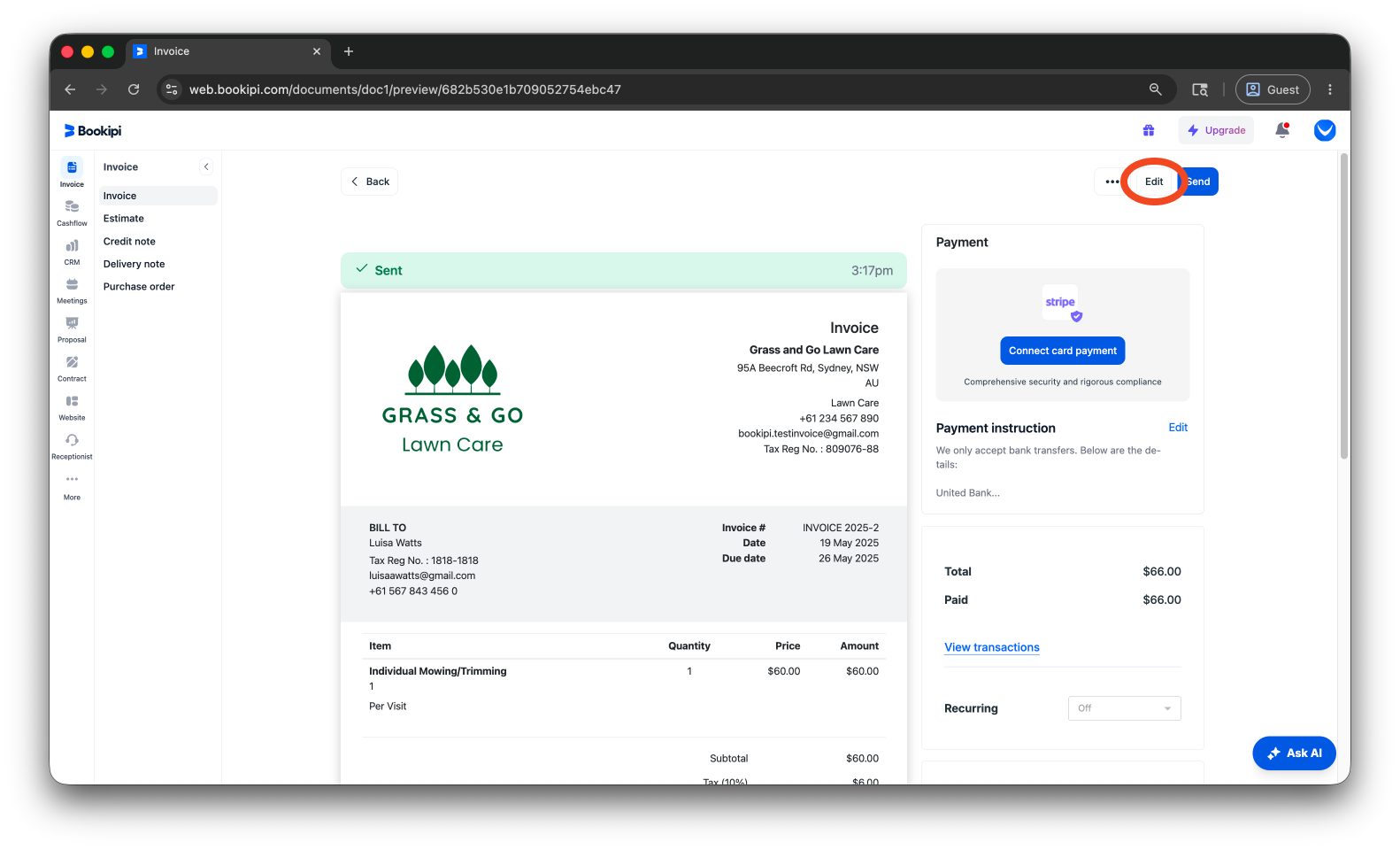Click luisaawatts@gmail.com email
This screenshot has width=1400, height=850.
[x=422, y=576]
